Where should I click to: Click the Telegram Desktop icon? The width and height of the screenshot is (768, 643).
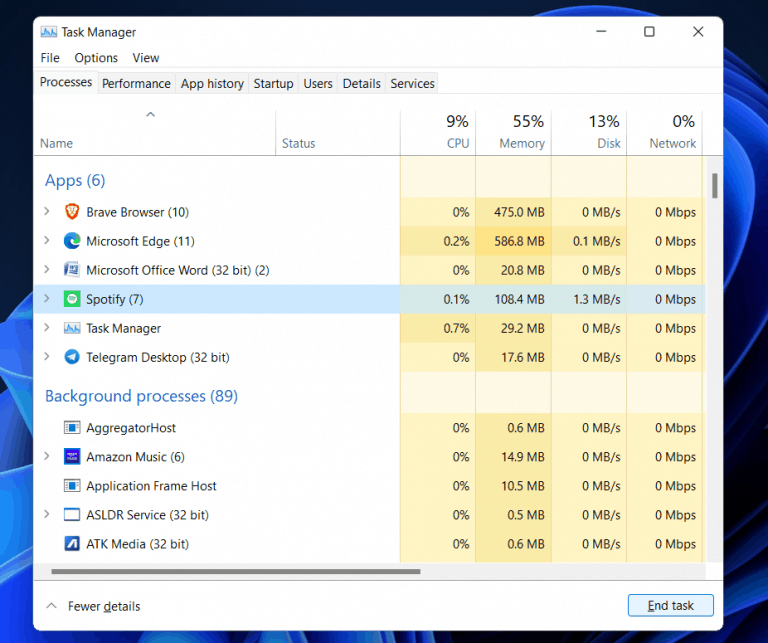(x=72, y=357)
